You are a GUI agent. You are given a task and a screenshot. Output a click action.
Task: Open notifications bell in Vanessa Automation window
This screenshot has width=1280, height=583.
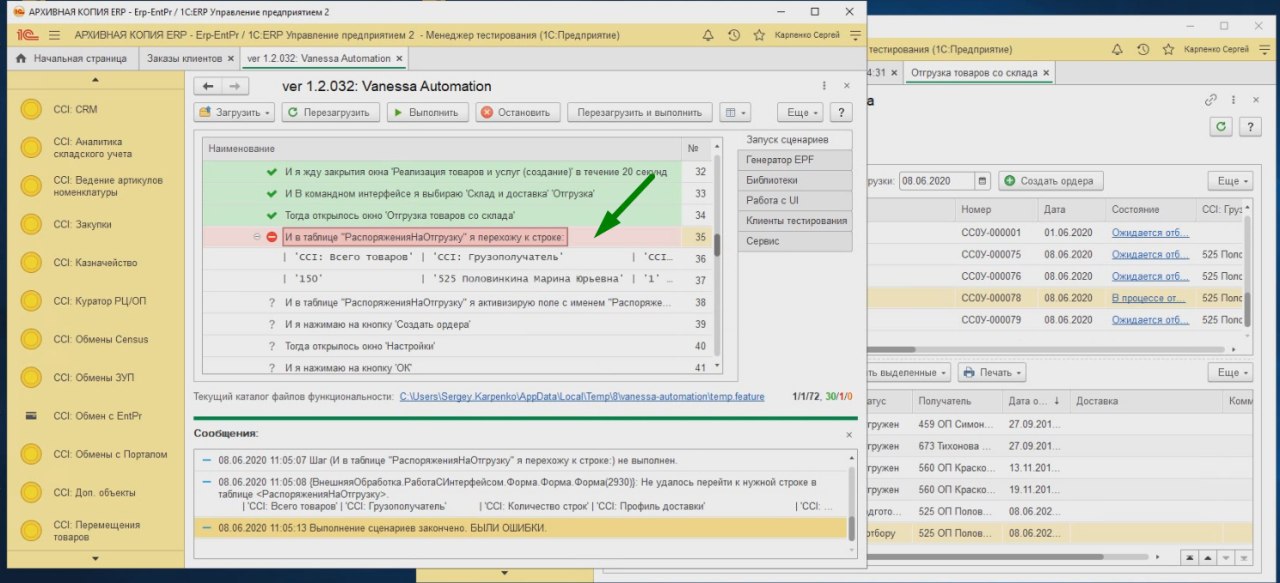point(708,35)
